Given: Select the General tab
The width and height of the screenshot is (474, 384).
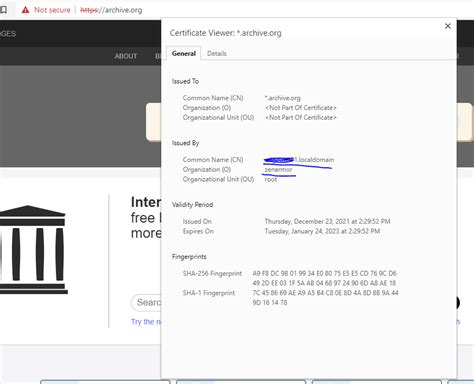Looking at the screenshot, I should (x=184, y=53).
